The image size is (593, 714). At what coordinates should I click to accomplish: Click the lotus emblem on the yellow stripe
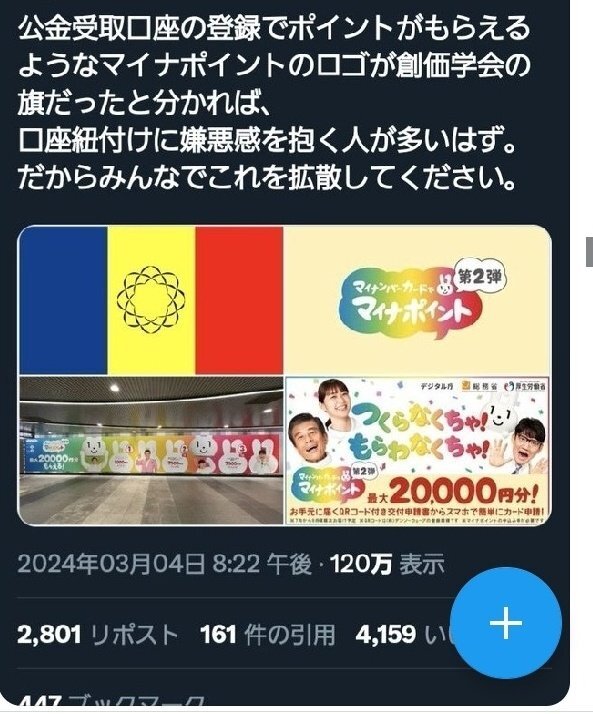coord(151,299)
